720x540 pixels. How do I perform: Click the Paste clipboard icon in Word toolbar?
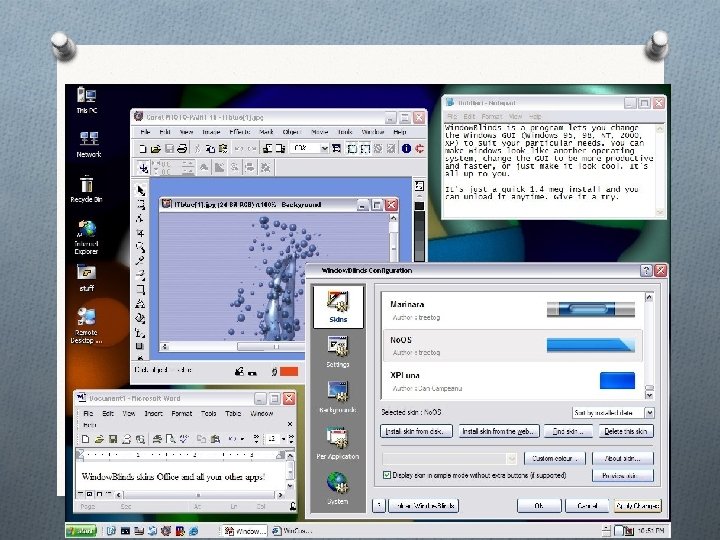[215, 439]
